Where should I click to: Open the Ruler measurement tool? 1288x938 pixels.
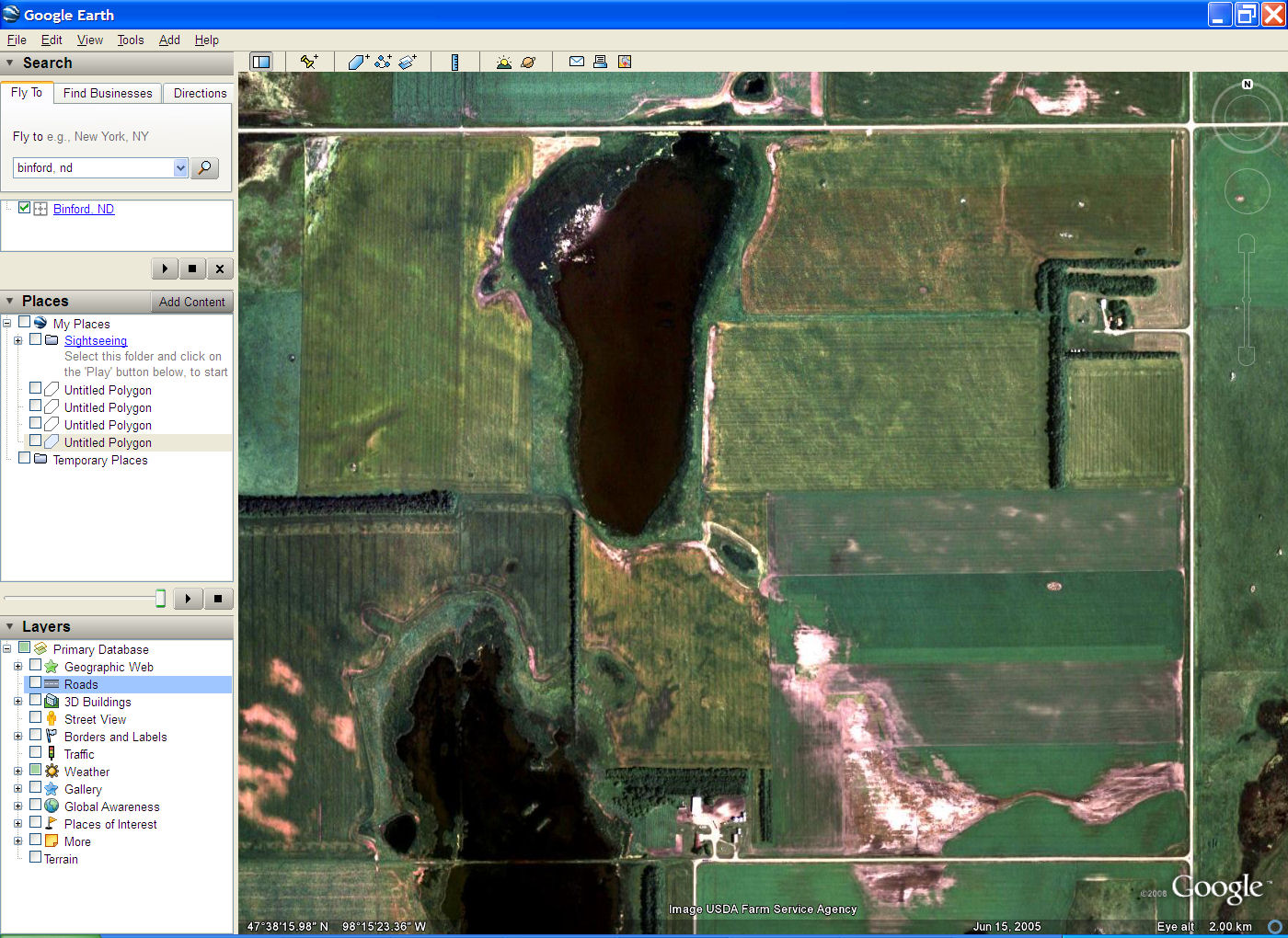454,62
